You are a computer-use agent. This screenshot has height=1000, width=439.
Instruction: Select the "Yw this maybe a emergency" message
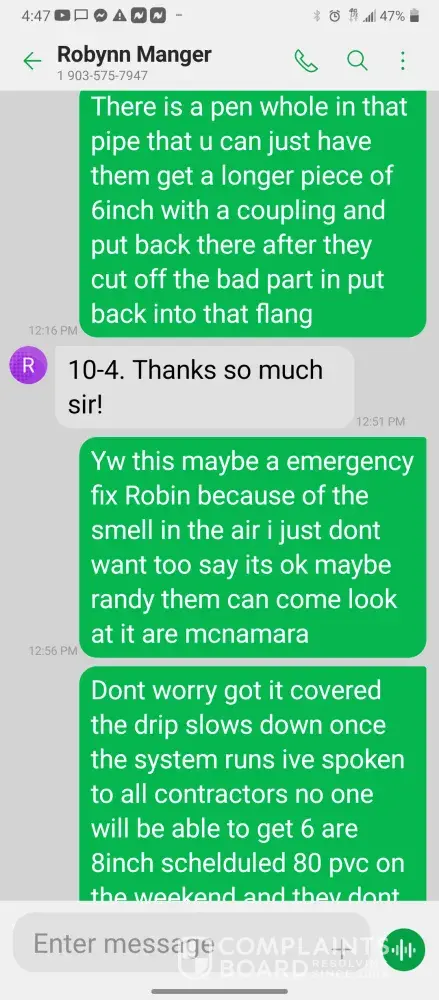pos(252,547)
